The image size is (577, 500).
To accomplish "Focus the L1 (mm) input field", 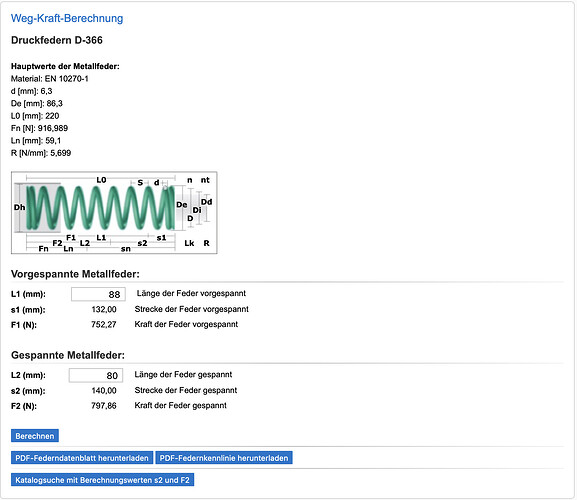I will point(98,294).
